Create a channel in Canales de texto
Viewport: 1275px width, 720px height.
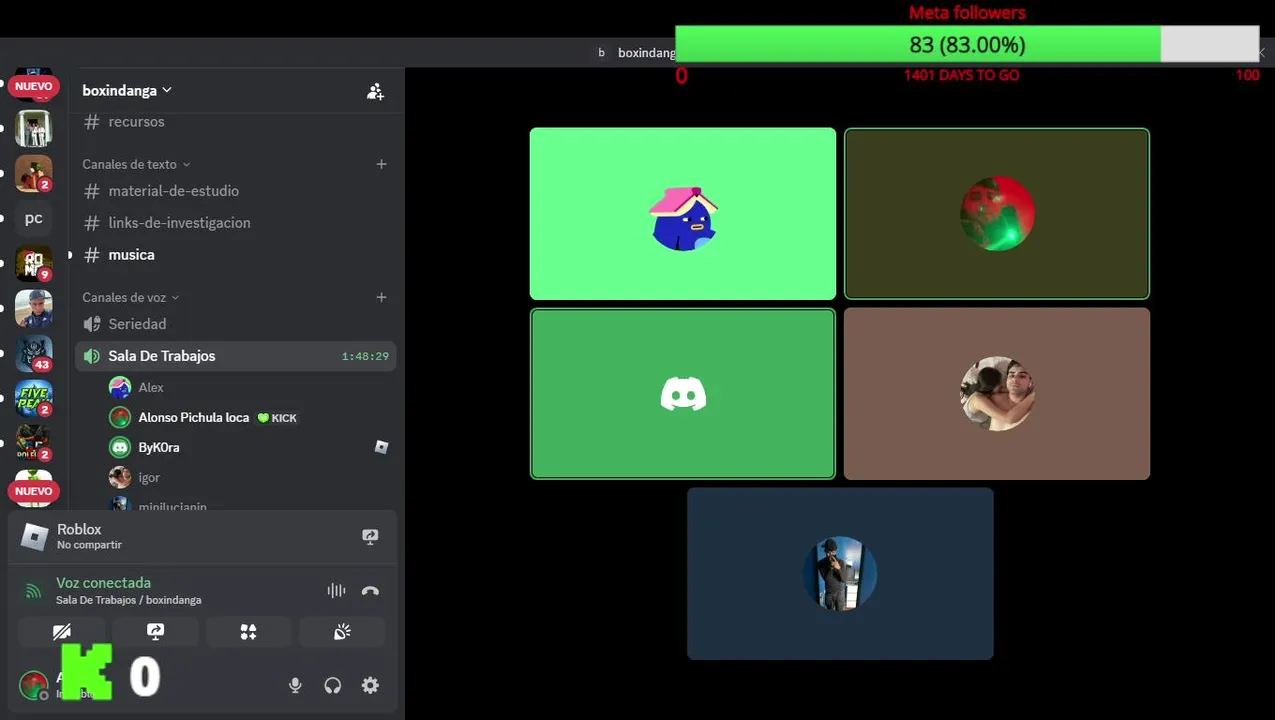click(x=381, y=164)
